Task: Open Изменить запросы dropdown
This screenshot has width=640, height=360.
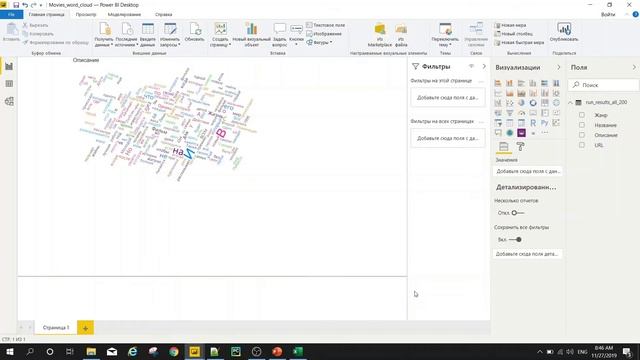Action: (170, 34)
